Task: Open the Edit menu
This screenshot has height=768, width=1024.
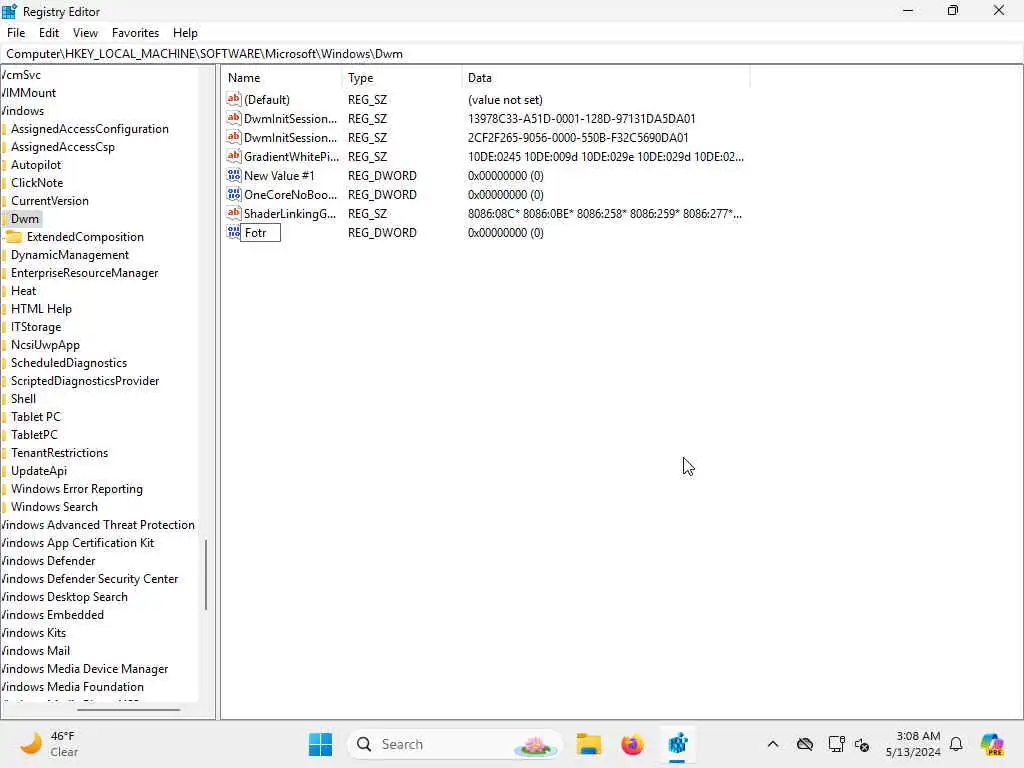Action: (49, 33)
